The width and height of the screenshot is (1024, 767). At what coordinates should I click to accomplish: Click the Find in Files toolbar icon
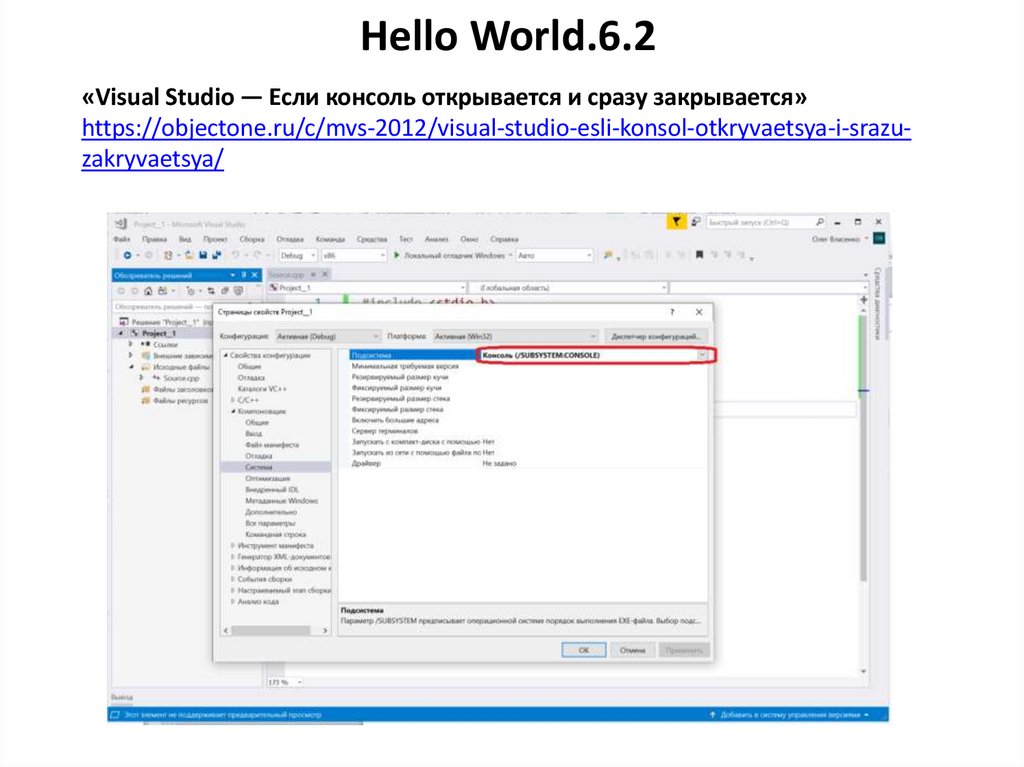608,255
